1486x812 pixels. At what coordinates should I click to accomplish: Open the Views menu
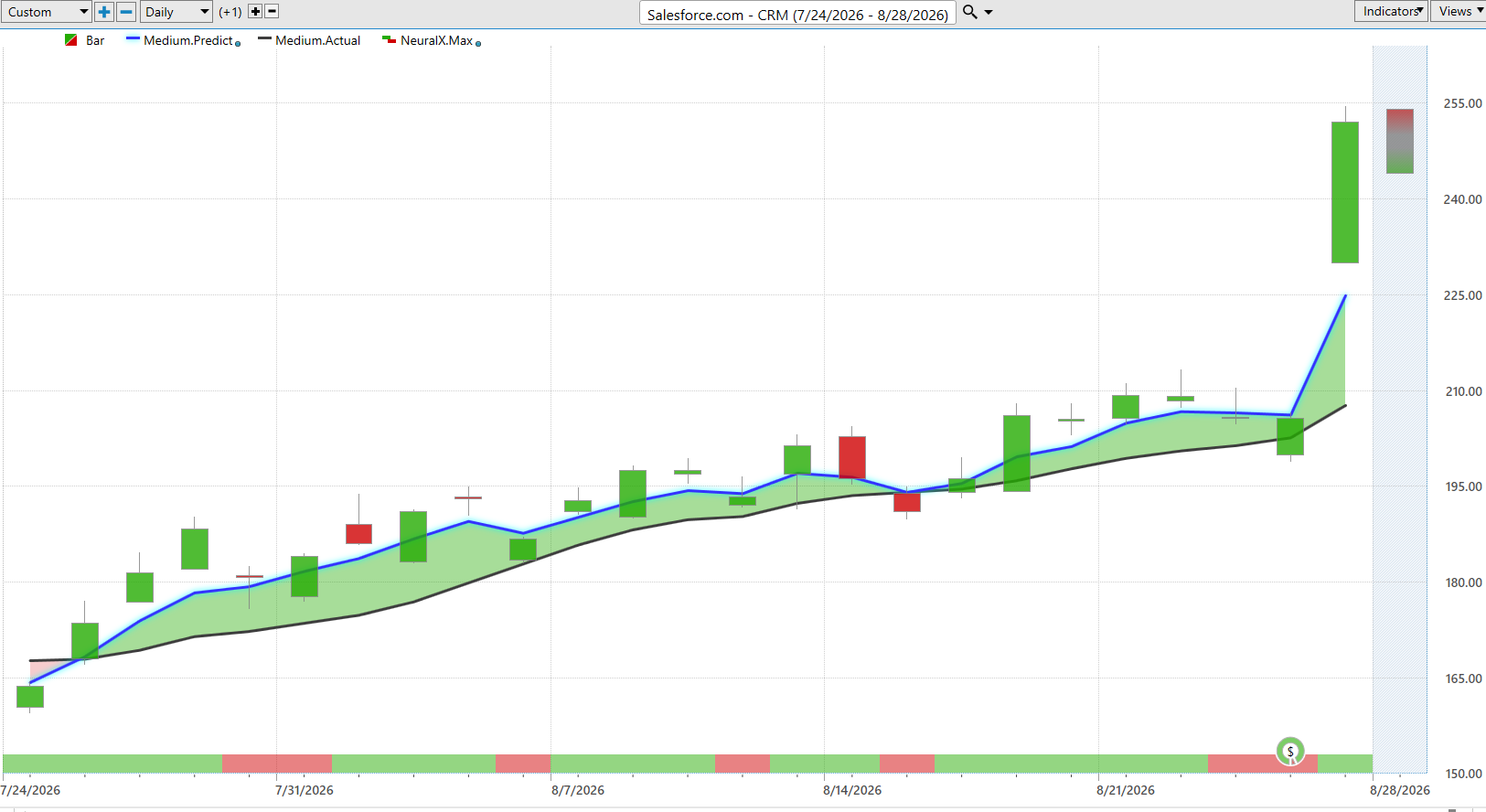coord(1458,11)
